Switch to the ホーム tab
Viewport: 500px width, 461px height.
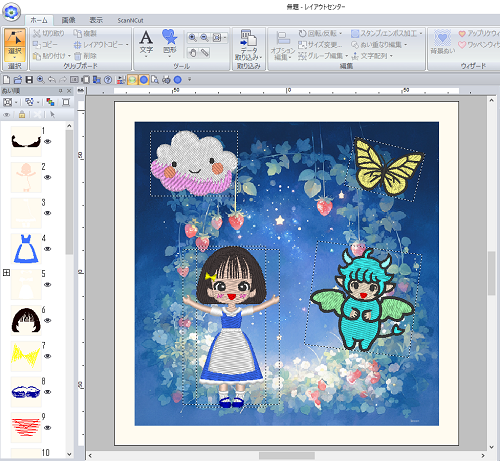click(x=39, y=20)
